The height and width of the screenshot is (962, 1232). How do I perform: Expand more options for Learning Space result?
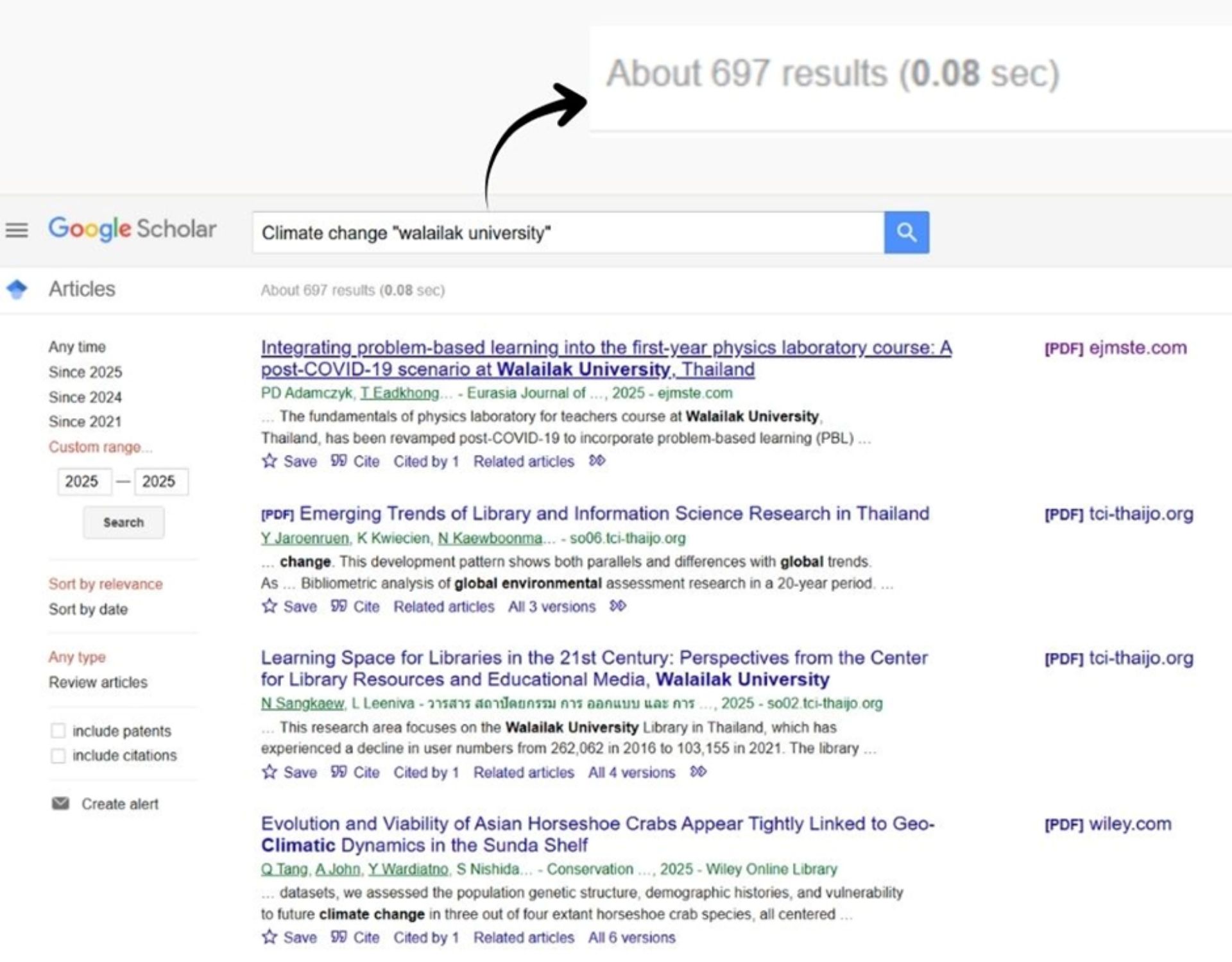pyautogui.click(x=697, y=772)
